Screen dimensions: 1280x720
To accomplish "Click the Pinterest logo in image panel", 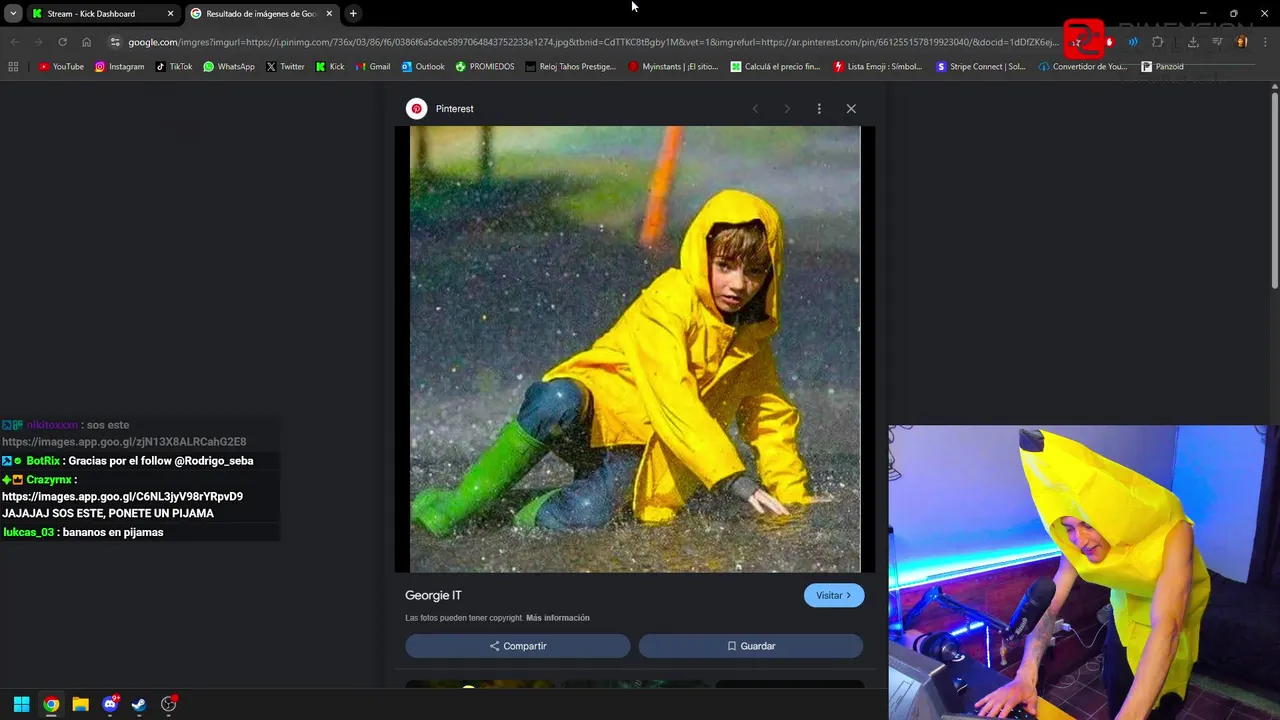I will point(416,109).
